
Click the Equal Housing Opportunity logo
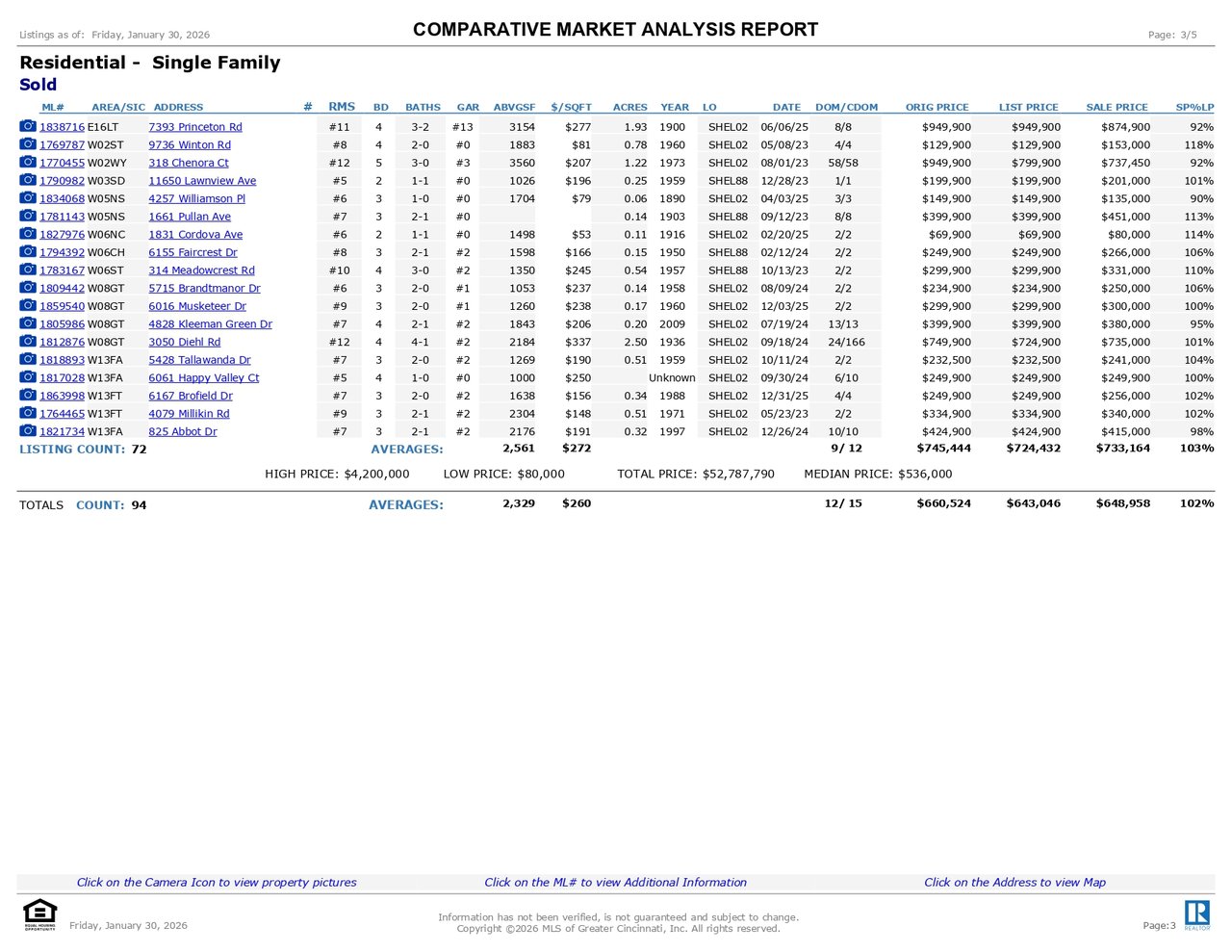(x=39, y=914)
